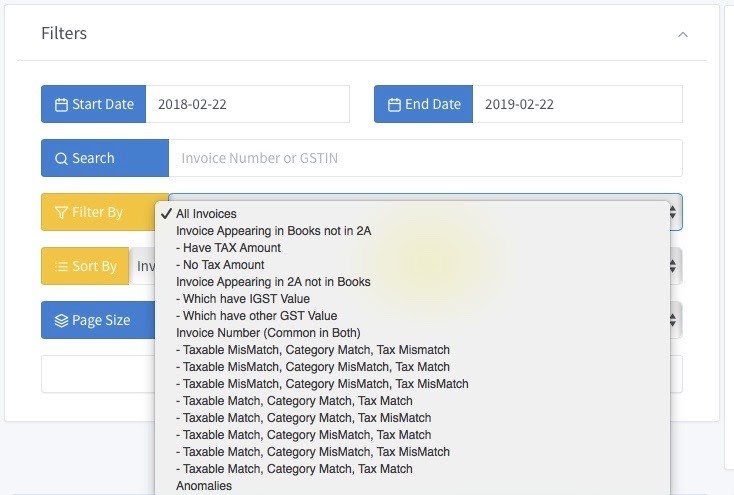Open the Page Size dropdown arrows
Screen dimensions: 734x495
click(x=673, y=320)
